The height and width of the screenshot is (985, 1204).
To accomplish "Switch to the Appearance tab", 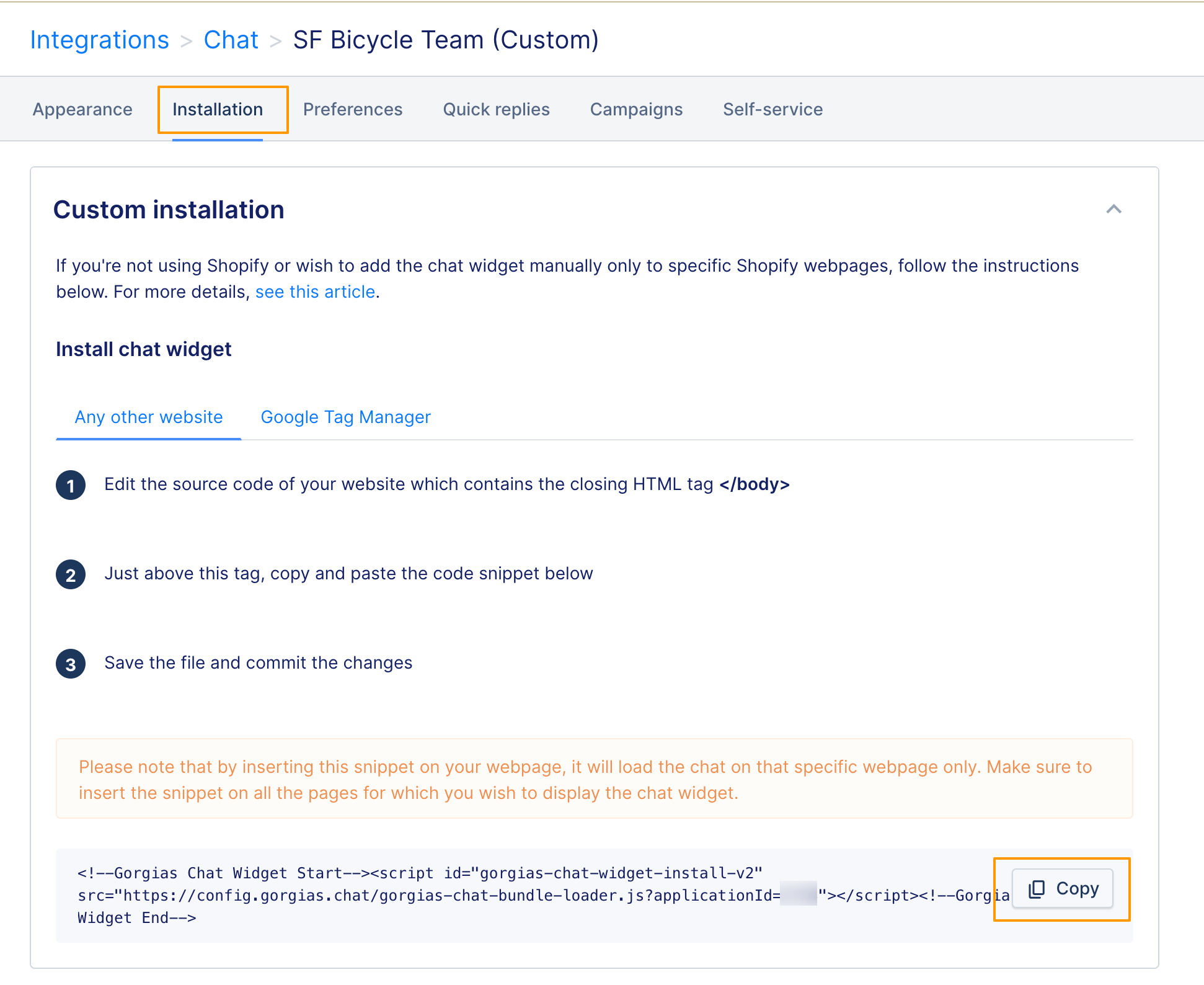I will [x=82, y=109].
